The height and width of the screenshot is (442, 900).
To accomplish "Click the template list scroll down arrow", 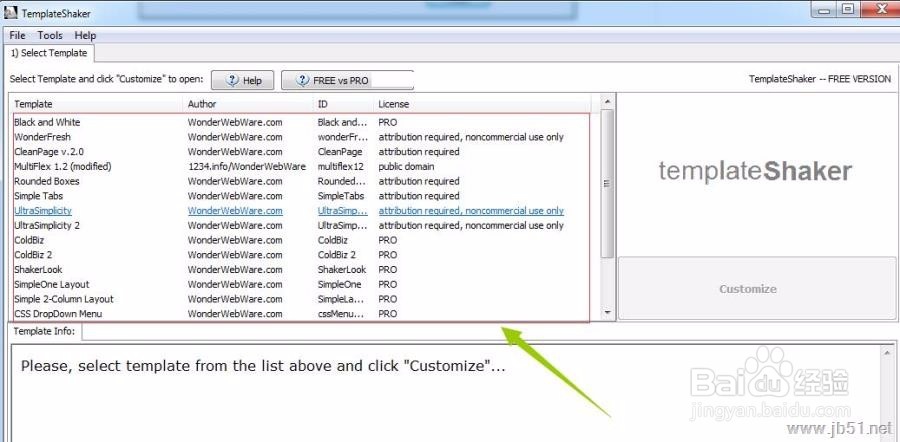I will pos(608,312).
